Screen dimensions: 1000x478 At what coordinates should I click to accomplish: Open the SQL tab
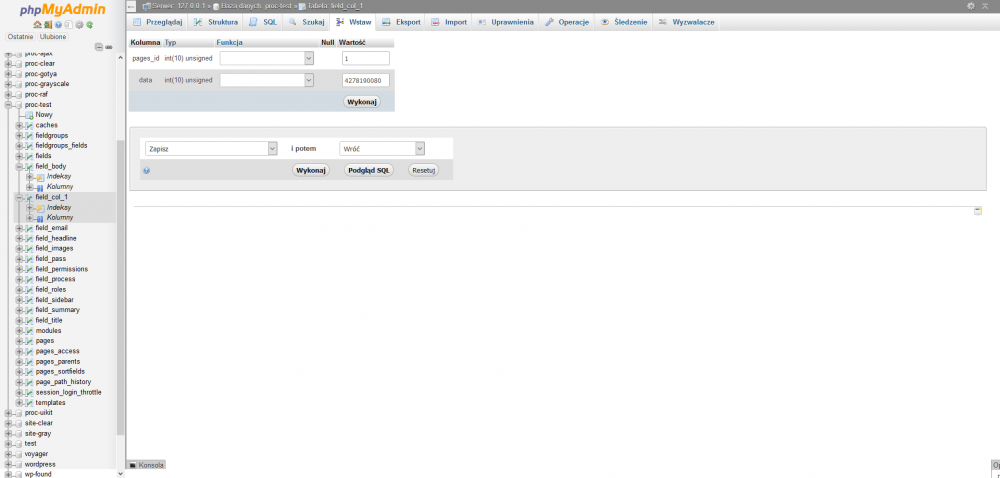pyautogui.click(x=263, y=22)
